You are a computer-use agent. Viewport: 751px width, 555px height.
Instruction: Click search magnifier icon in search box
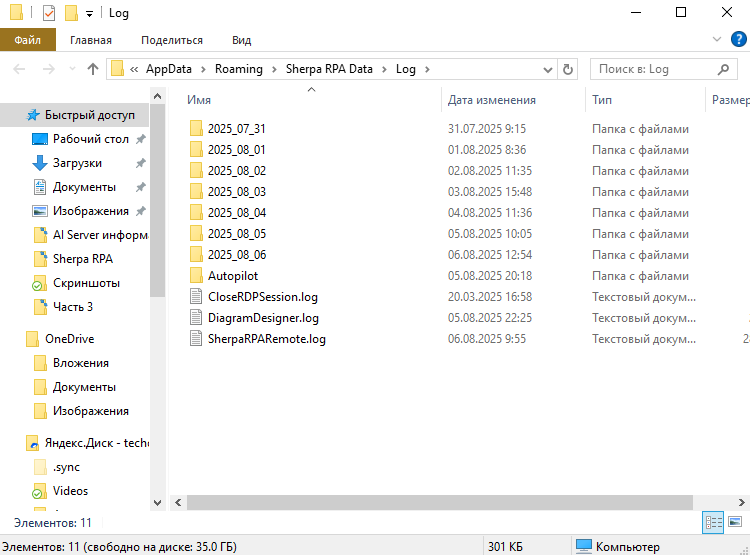pos(724,69)
